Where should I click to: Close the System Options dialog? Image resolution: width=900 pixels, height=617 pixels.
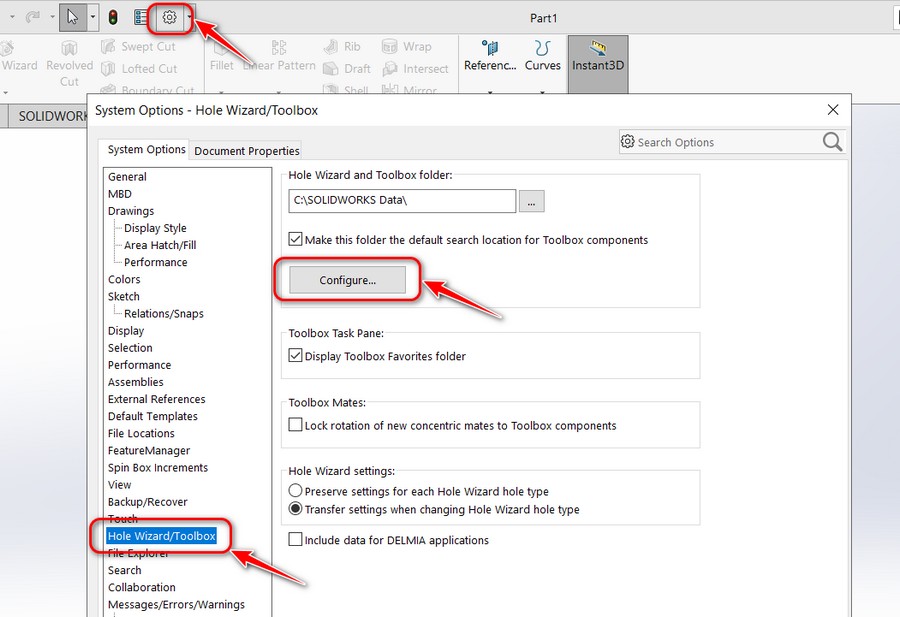click(x=833, y=110)
